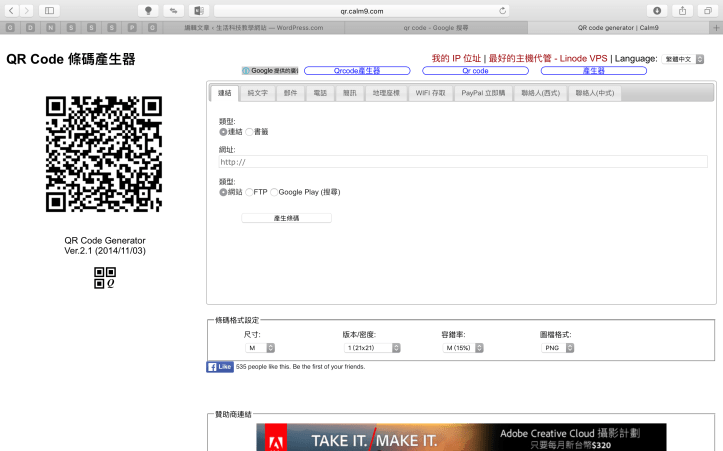The image size is (723, 451).
Task: Open the pinned tab labeled 'P'
Action: pyautogui.click(x=132, y=28)
